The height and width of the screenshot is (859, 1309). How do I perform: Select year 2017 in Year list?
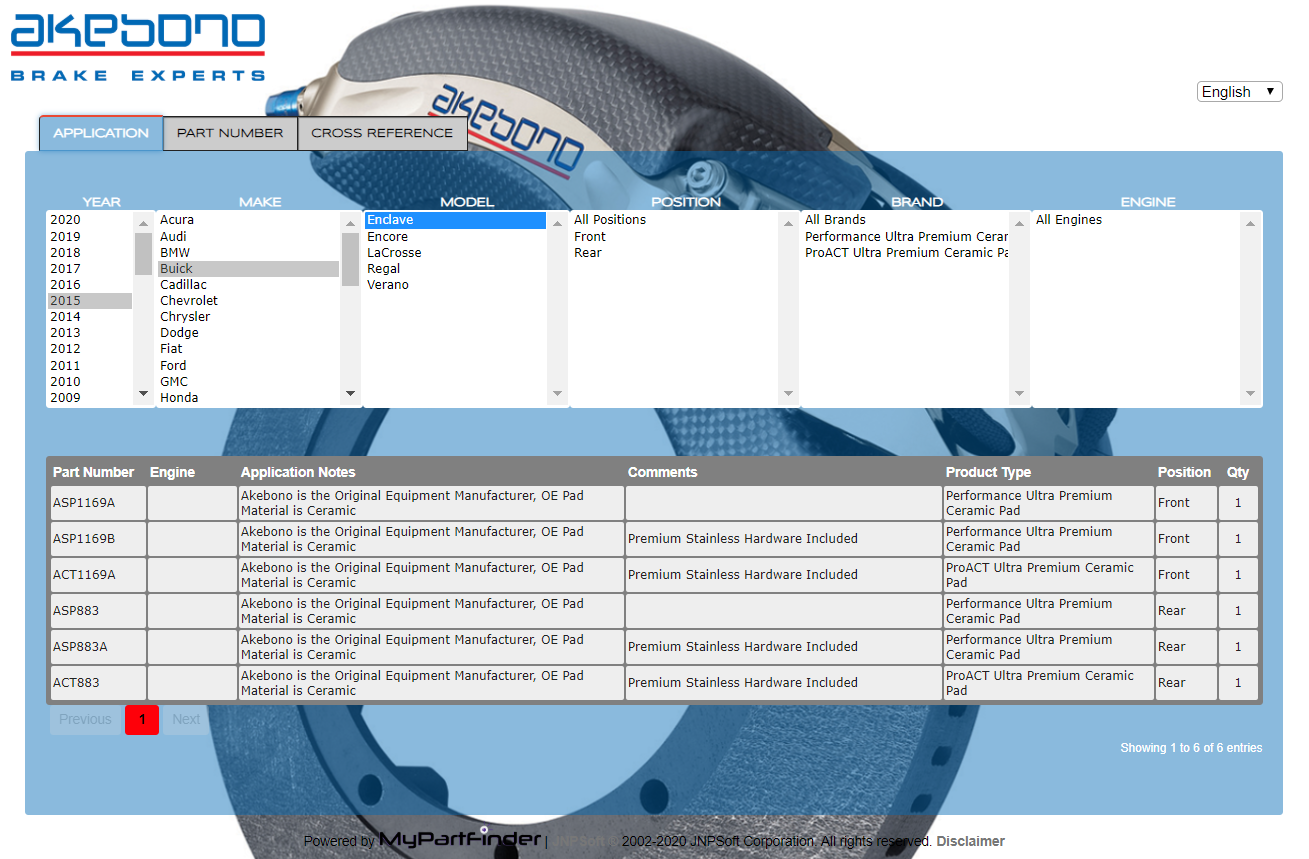point(90,269)
